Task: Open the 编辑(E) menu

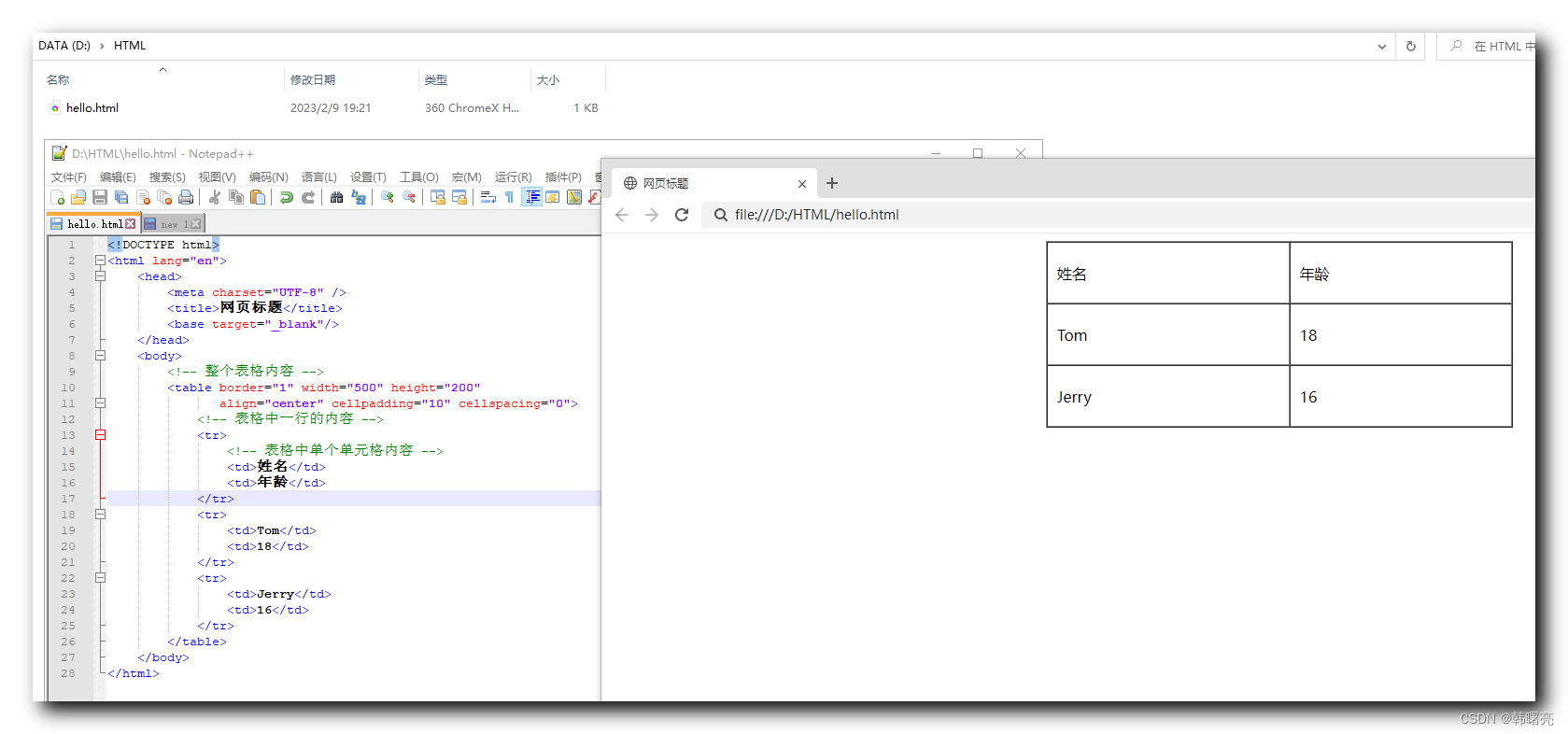Action: (x=118, y=176)
